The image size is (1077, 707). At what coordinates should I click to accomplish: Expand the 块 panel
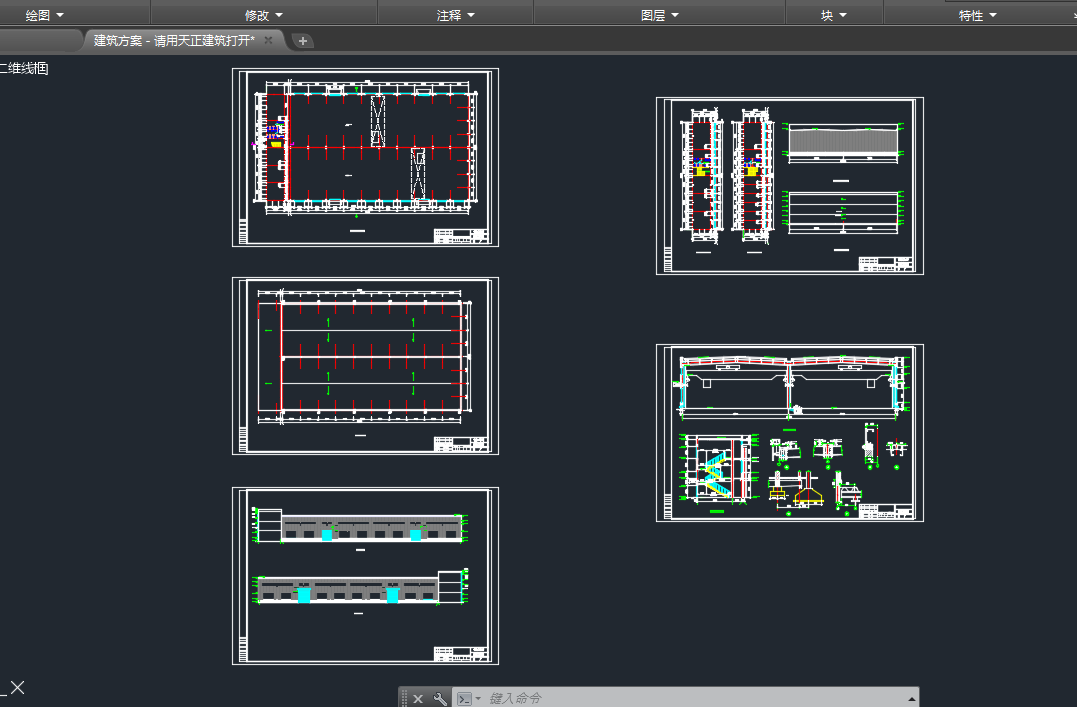pyautogui.click(x=834, y=15)
